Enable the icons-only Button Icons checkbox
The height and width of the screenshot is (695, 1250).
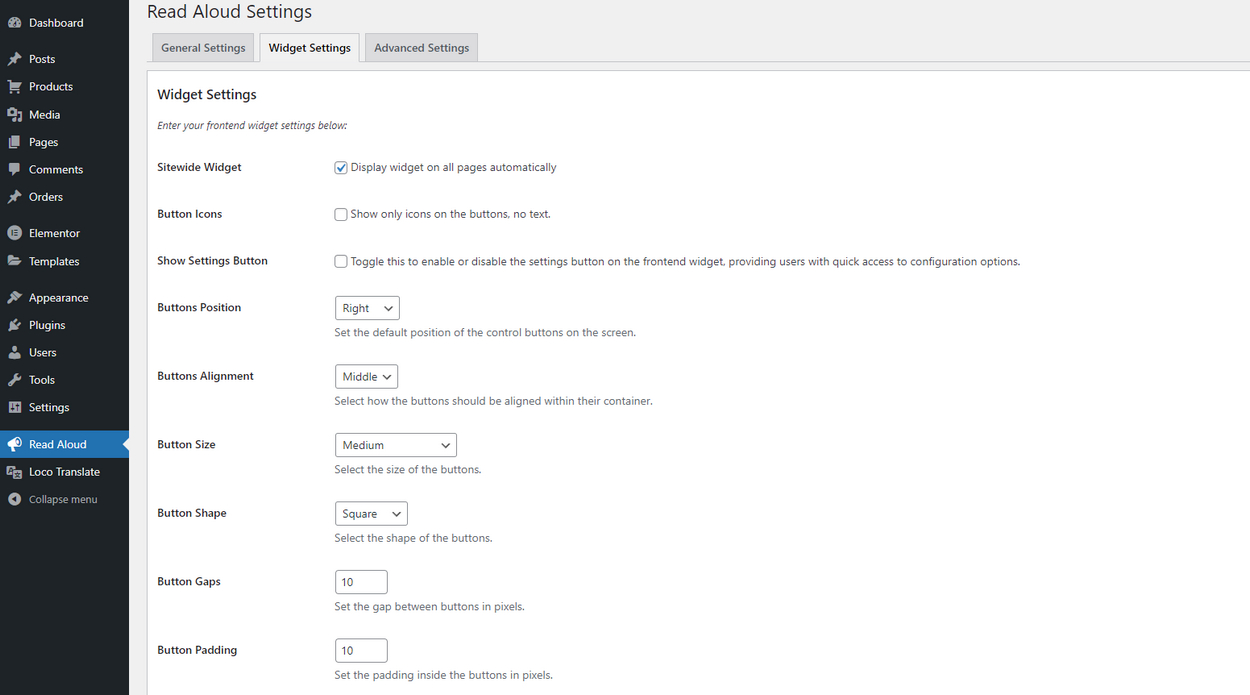click(x=341, y=214)
